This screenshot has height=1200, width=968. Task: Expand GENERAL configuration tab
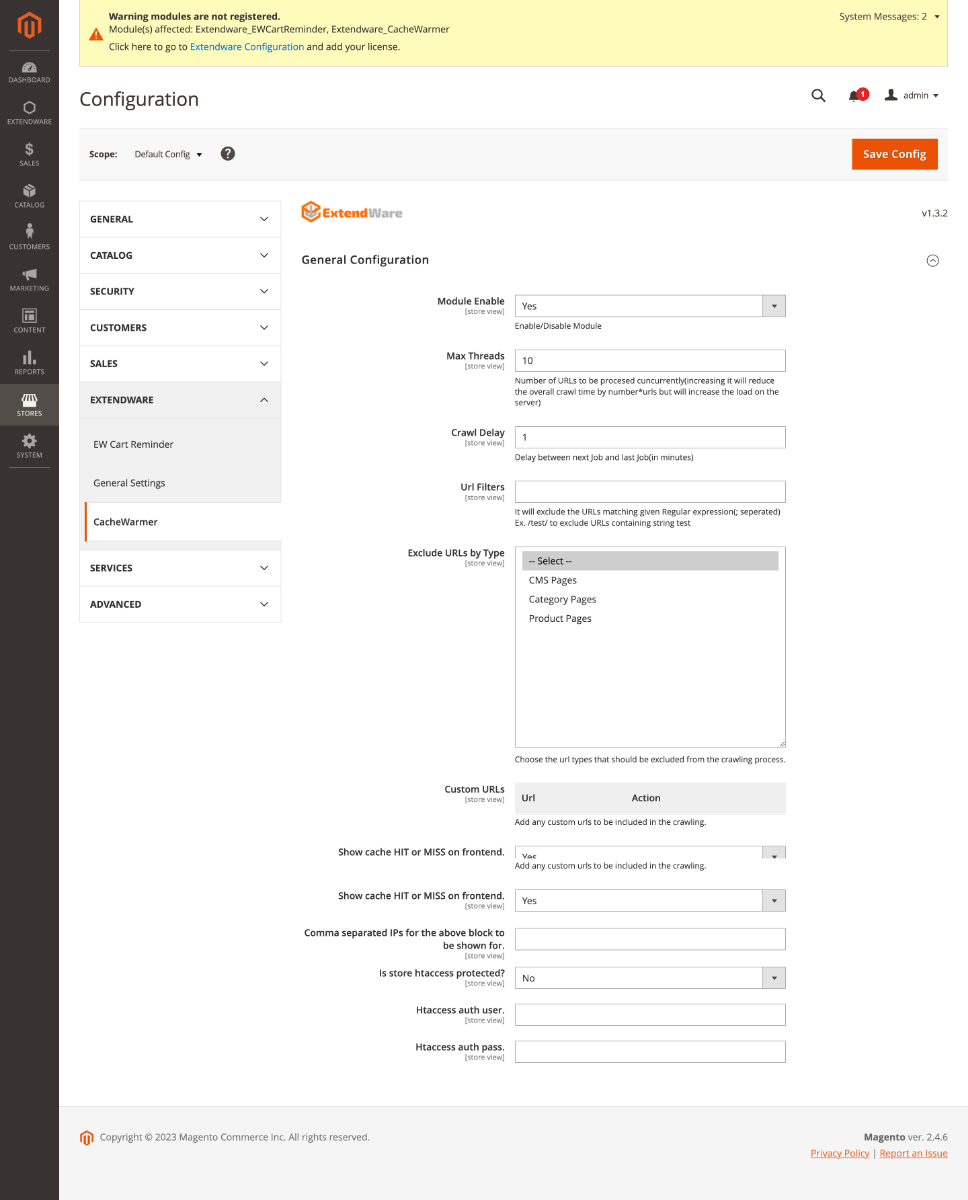(180, 219)
